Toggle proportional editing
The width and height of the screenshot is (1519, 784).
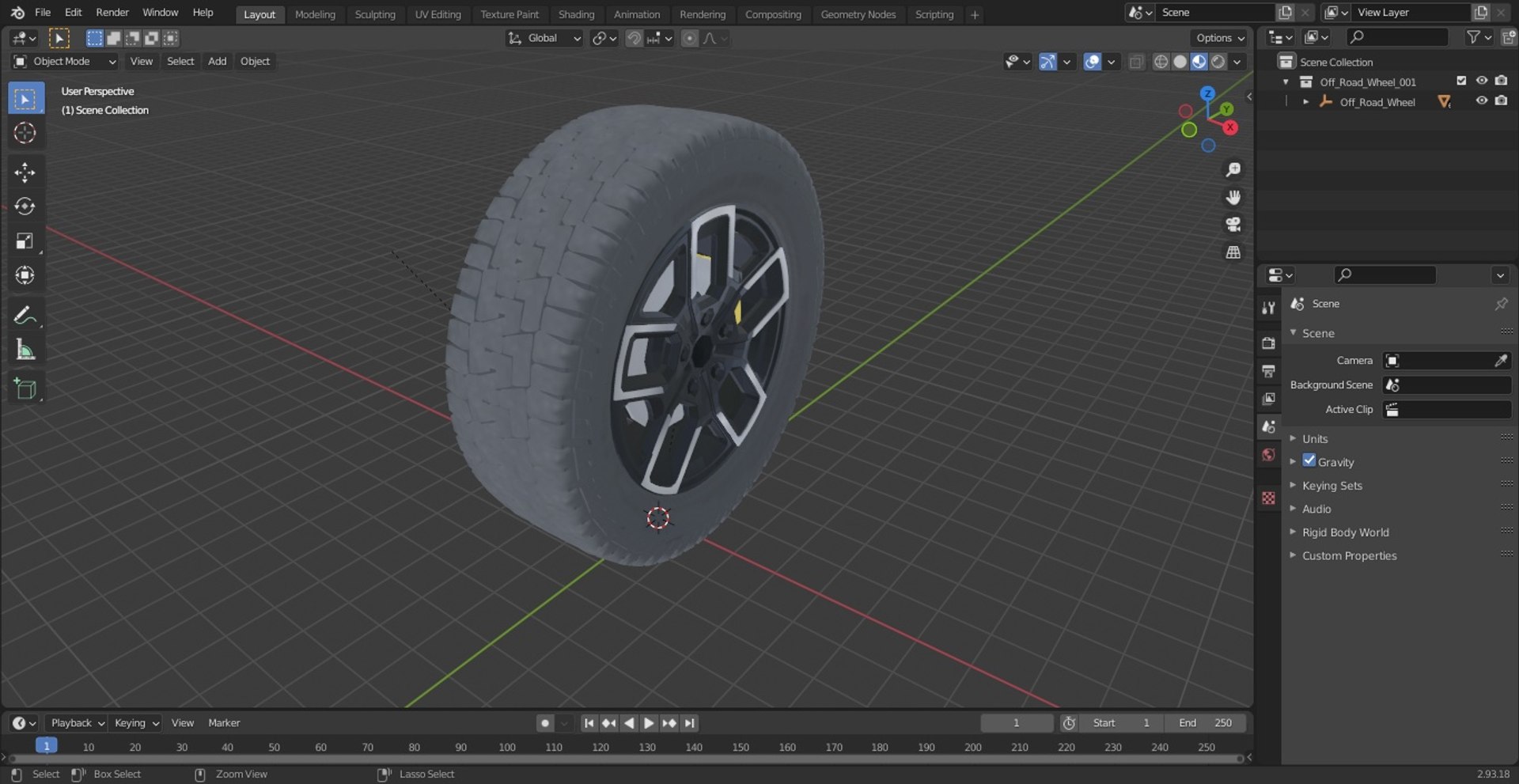690,38
